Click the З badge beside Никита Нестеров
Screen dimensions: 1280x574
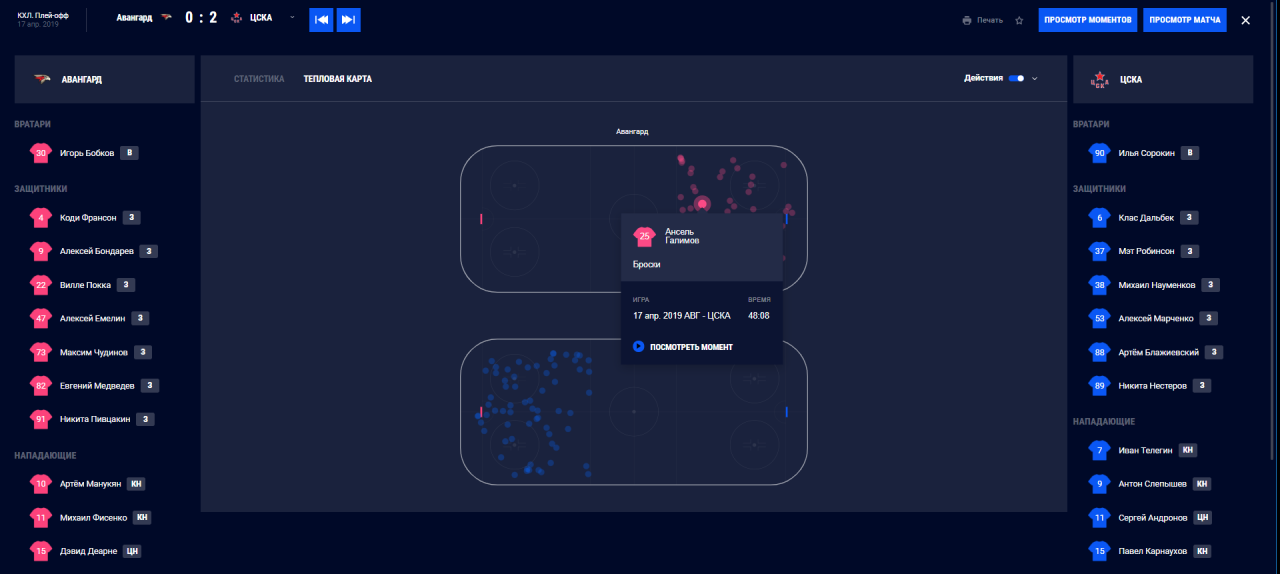coord(1202,386)
